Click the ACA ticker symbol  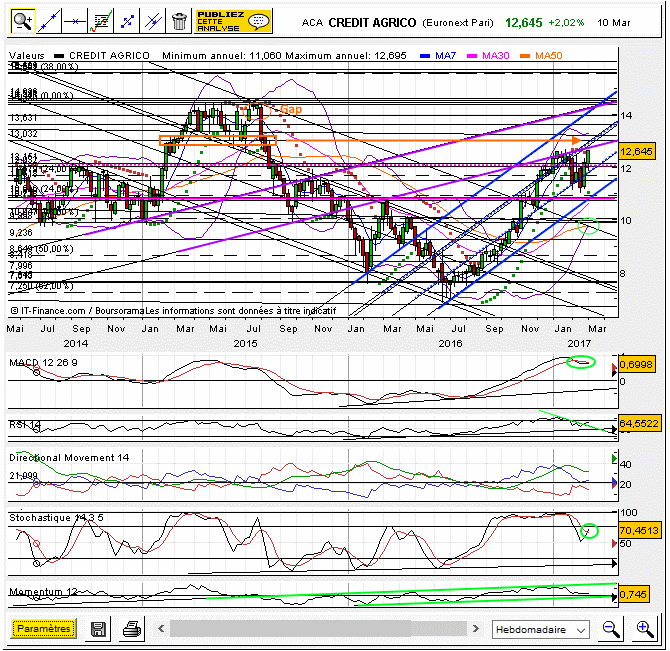pyautogui.click(x=312, y=23)
